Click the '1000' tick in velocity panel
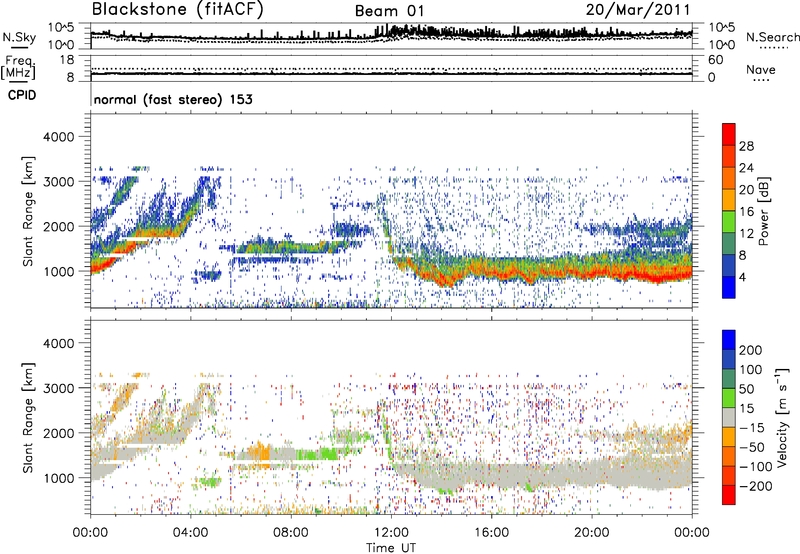Viewport: 800px width, 554px height. click(x=59, y=478)
